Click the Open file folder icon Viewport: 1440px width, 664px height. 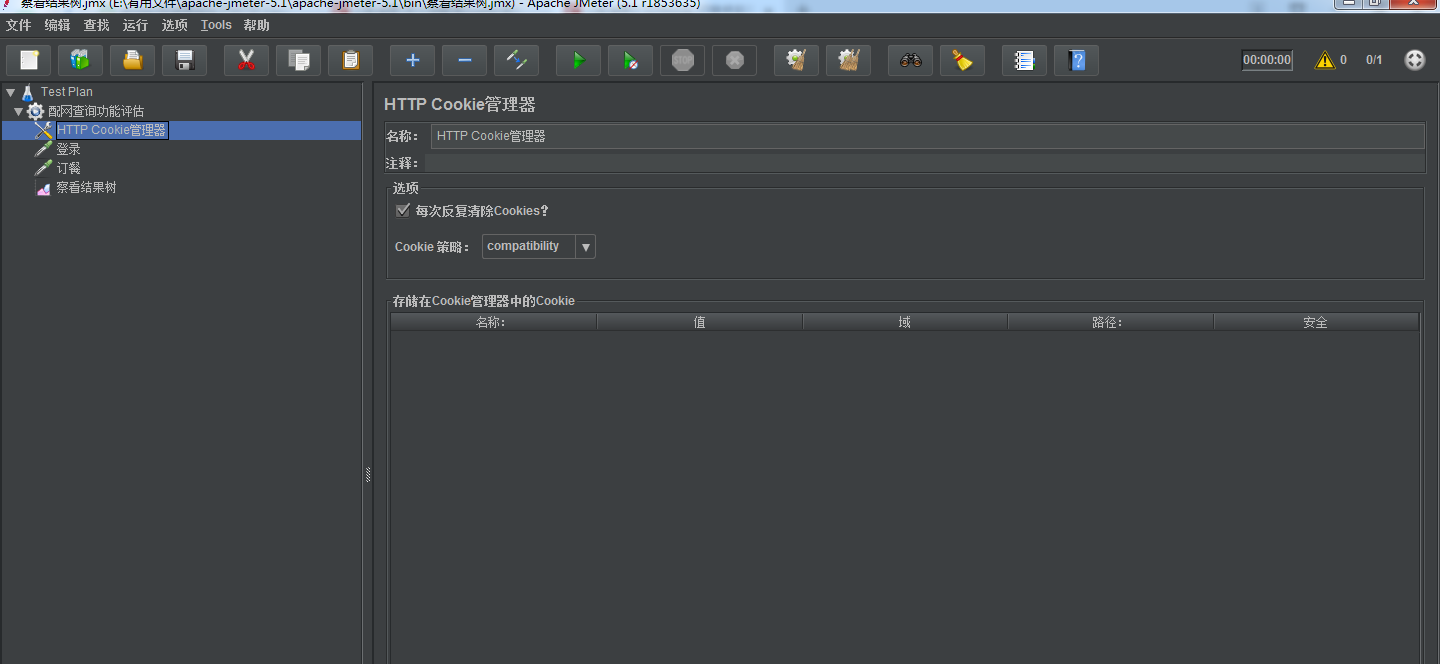pos(132,60)
